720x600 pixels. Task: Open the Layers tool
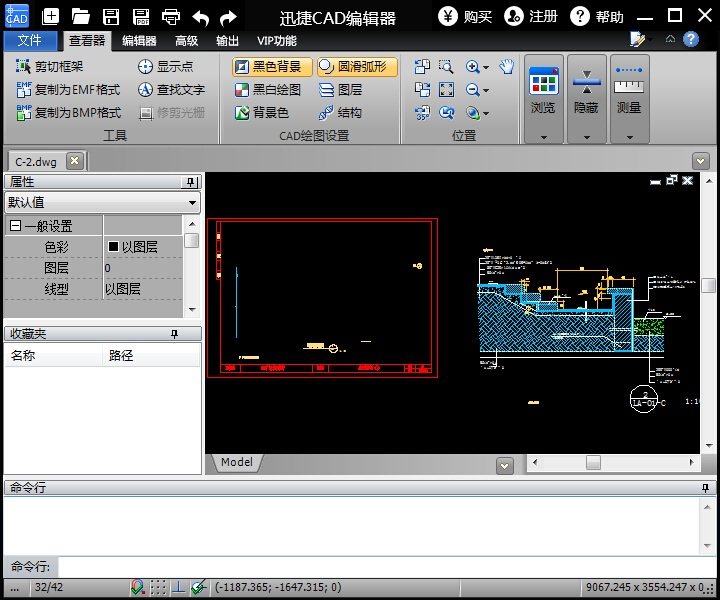(340, 90)
